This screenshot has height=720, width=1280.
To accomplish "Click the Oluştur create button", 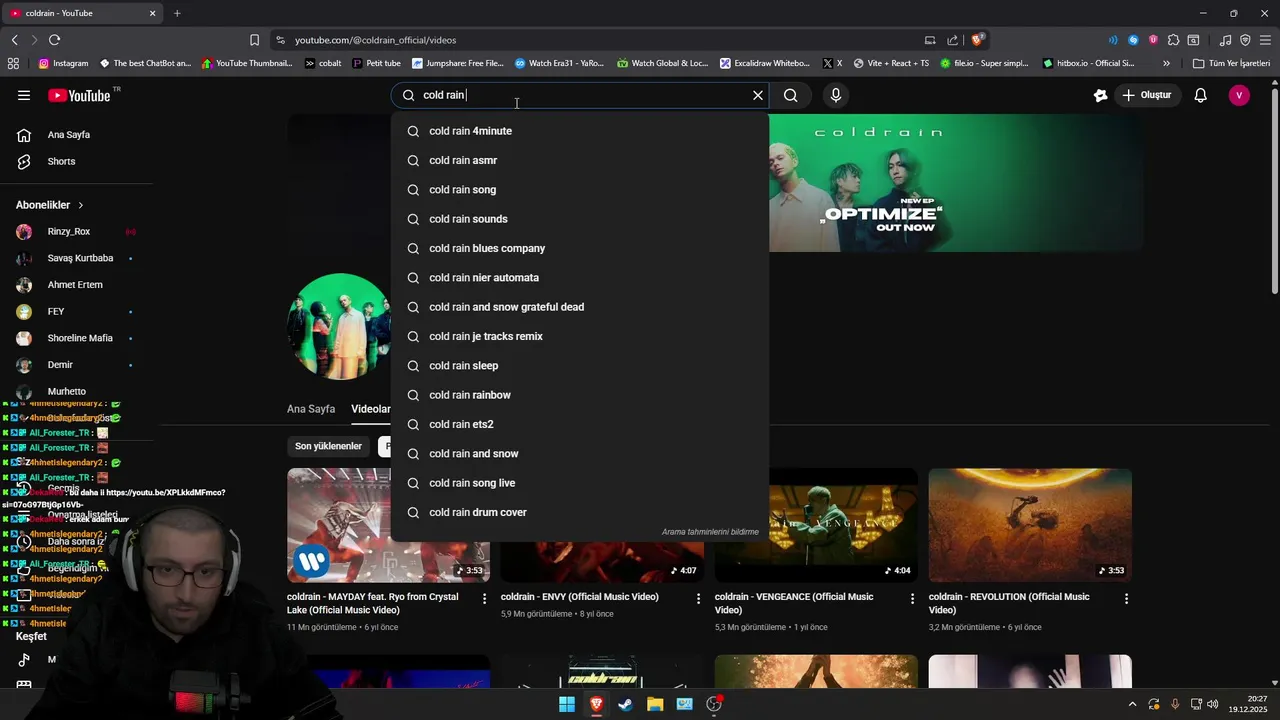I will coord(1147,95).
